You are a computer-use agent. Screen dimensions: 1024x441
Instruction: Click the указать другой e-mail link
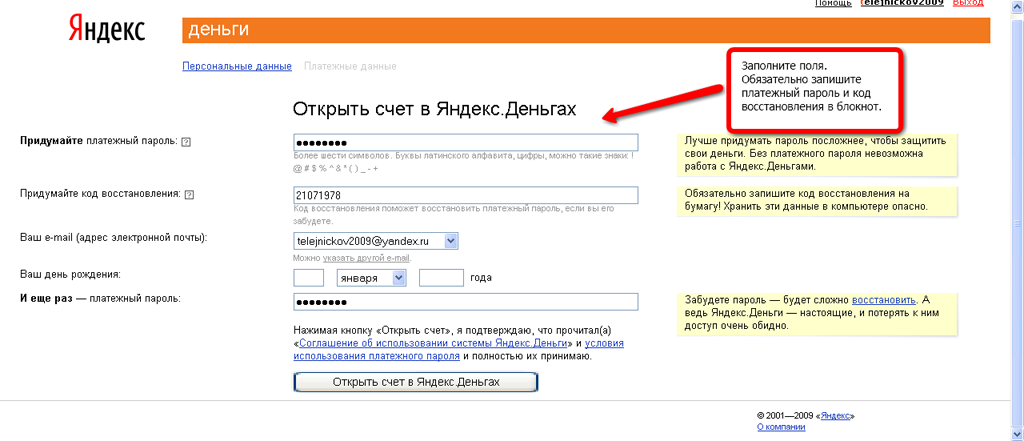pos(366,258)
